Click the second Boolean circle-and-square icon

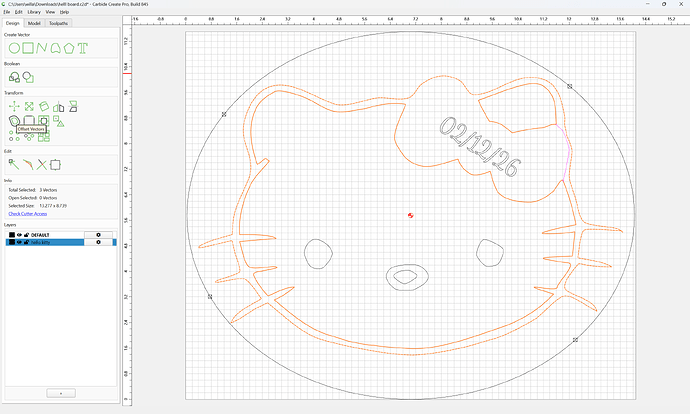pyautogui.click(x=28, y=77)
